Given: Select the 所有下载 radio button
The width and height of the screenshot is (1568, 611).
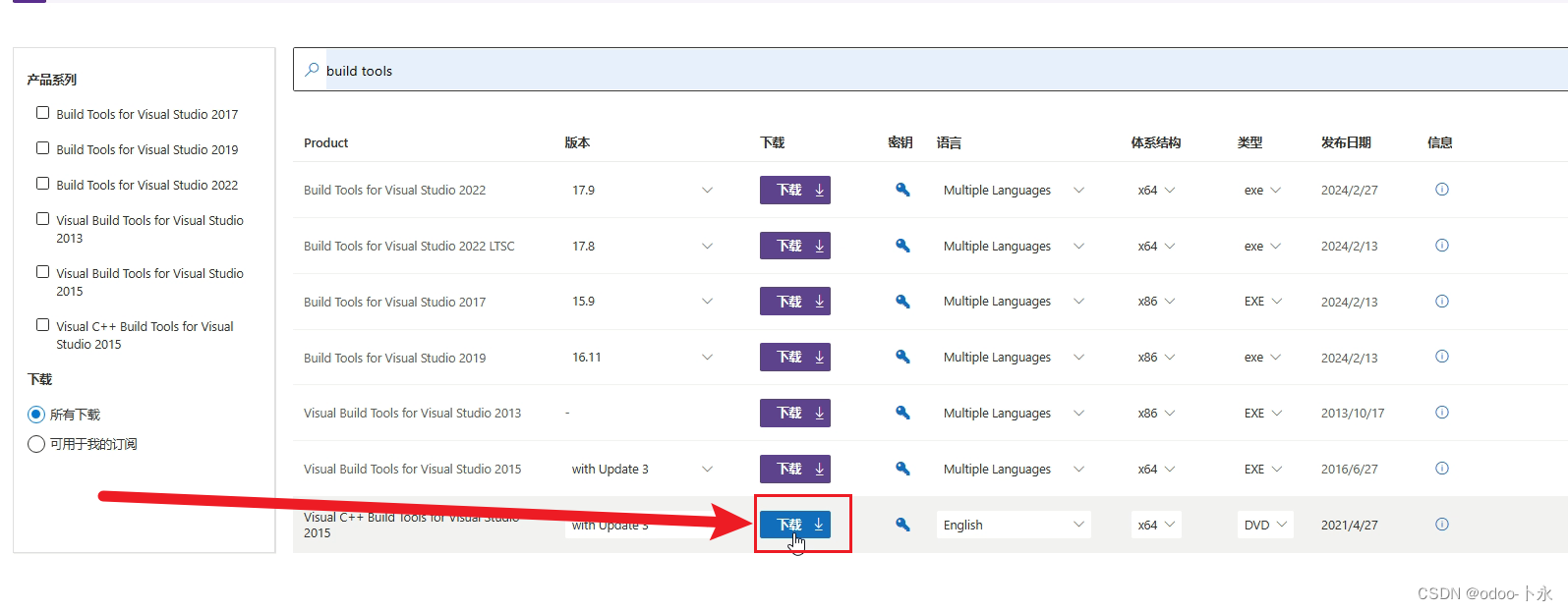Looking at the screenshot, I should pos(36,415).
